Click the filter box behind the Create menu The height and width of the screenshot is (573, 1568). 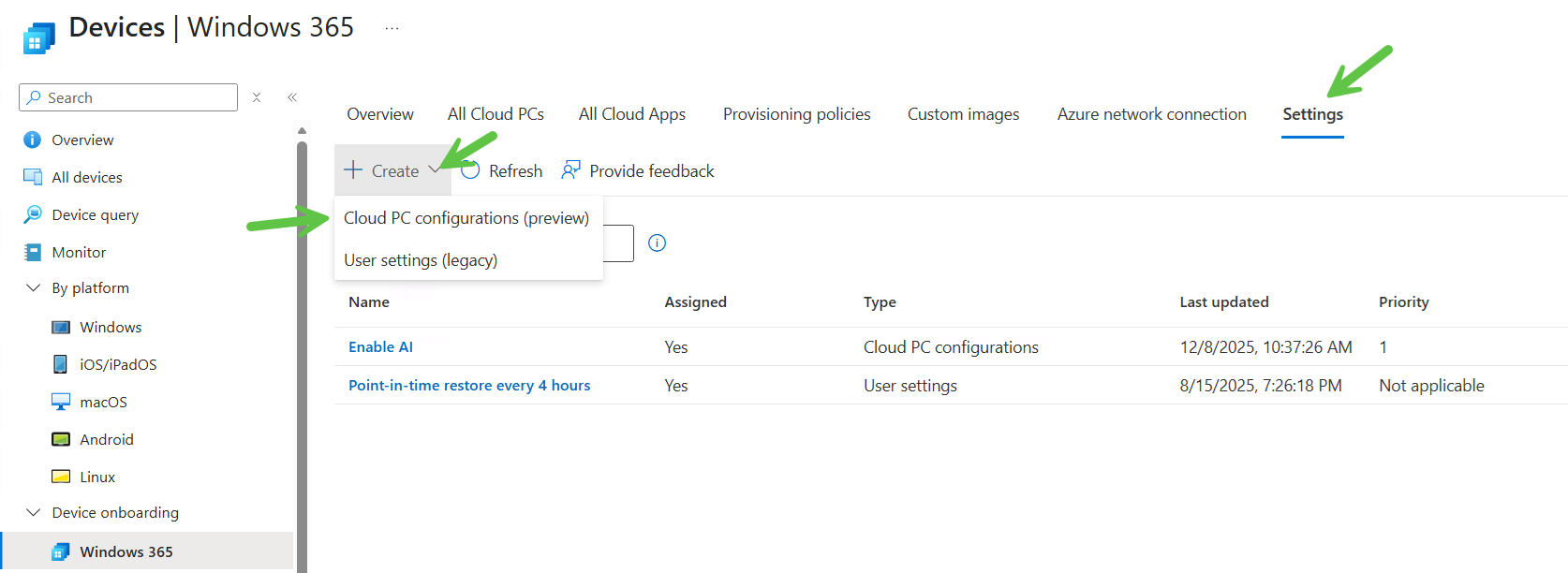coord(619,243)
